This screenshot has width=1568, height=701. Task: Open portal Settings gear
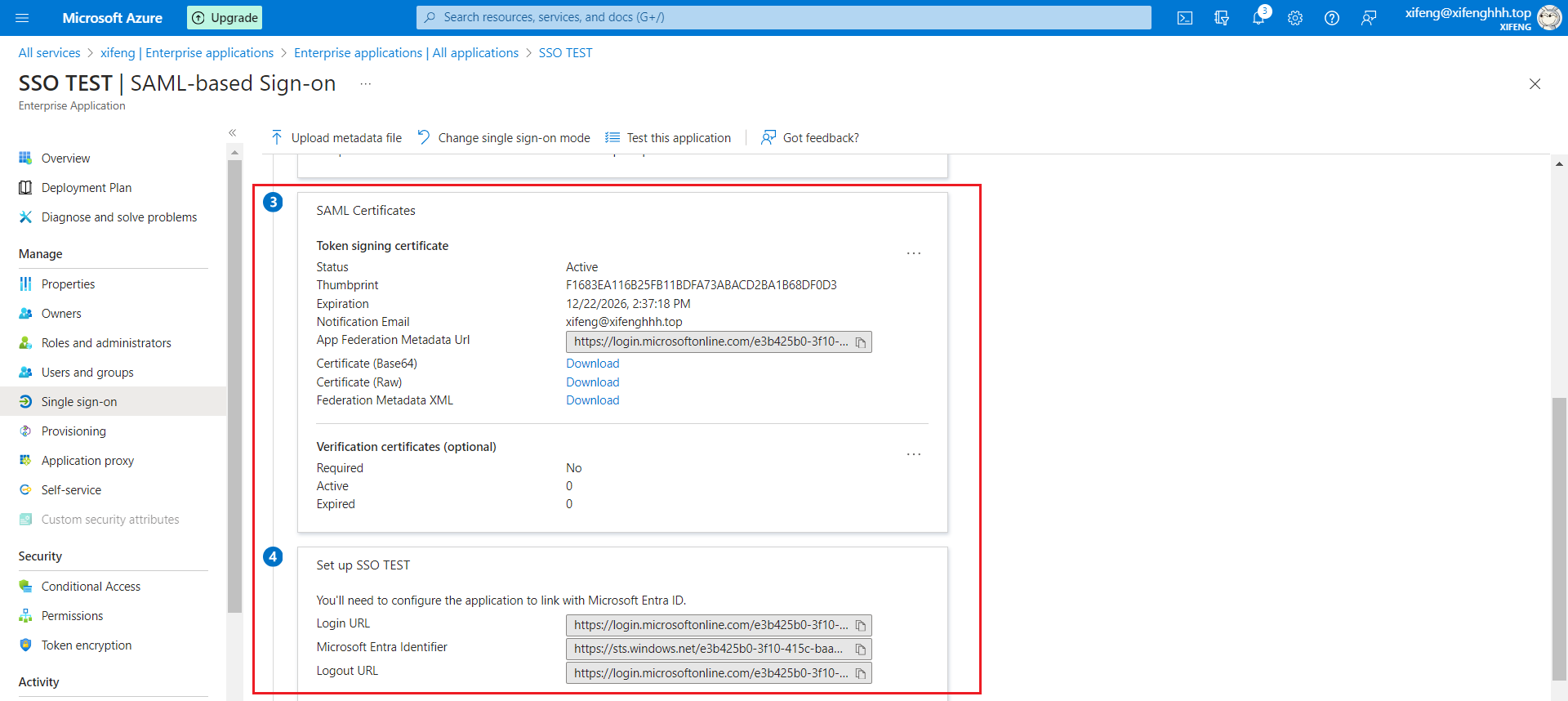1295,18
